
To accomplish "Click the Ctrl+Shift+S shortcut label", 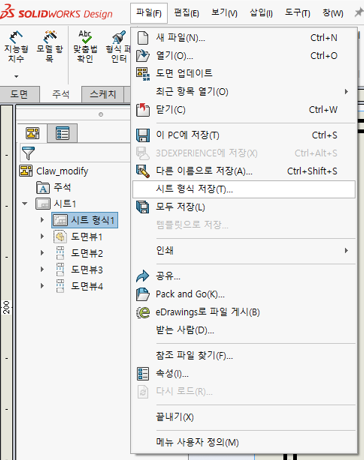I will [x=312, y=171].
